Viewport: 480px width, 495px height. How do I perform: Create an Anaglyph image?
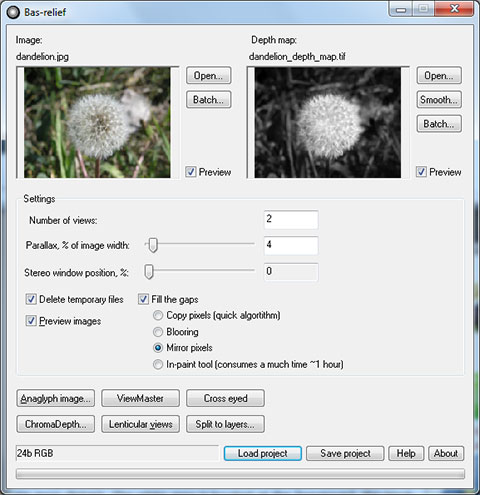click(55, 398)
